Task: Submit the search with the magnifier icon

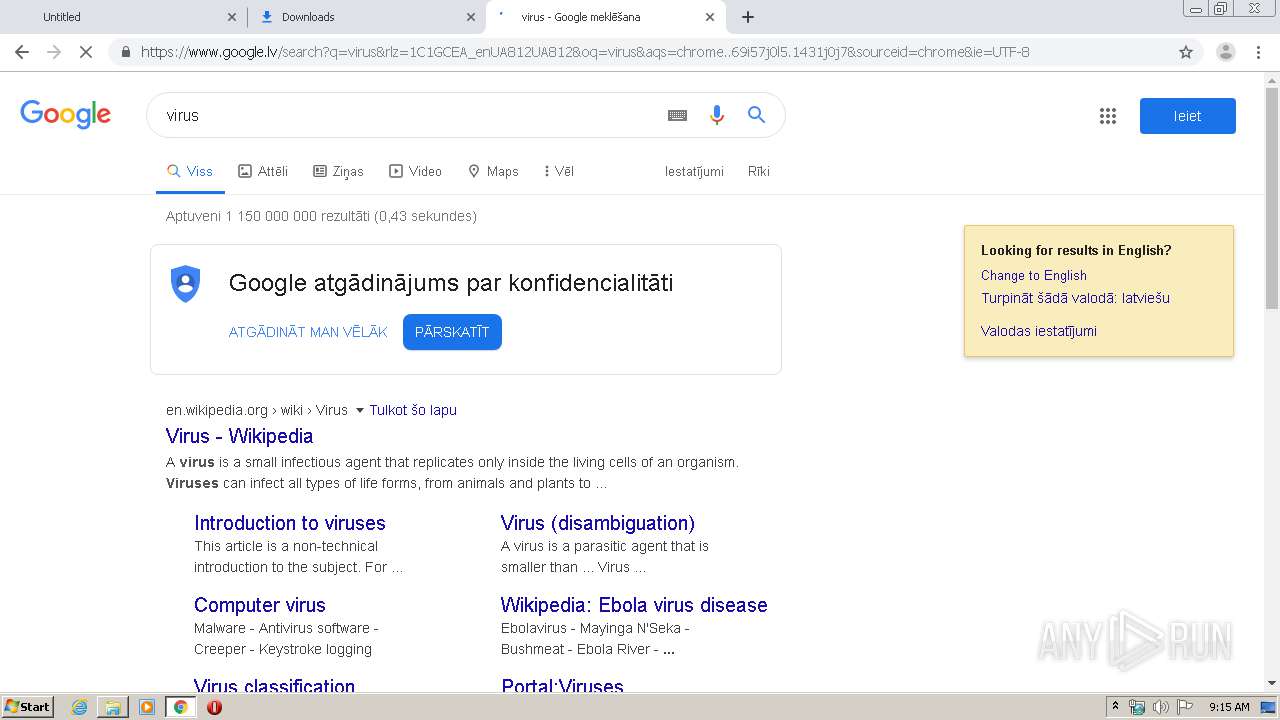Action: click(x=757, y=115)
